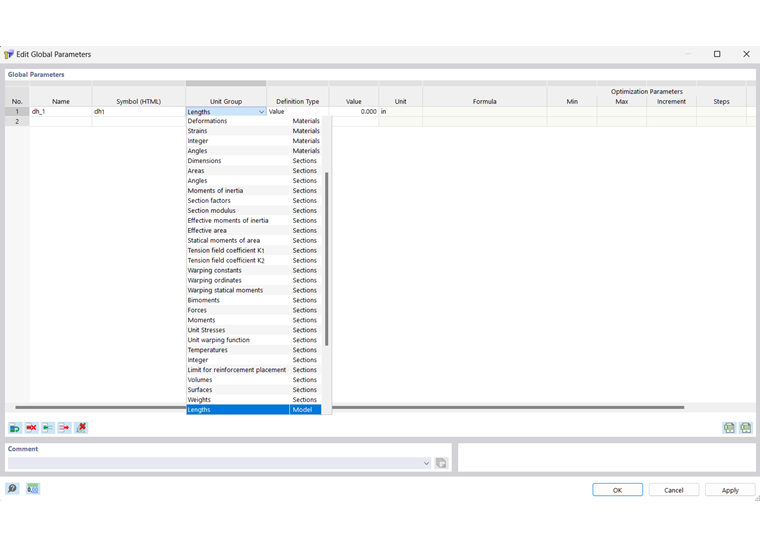This screenshot has height=548, width=760.
Task: Select Limit for reinforcement placement entry
Action: click(253, 370)
